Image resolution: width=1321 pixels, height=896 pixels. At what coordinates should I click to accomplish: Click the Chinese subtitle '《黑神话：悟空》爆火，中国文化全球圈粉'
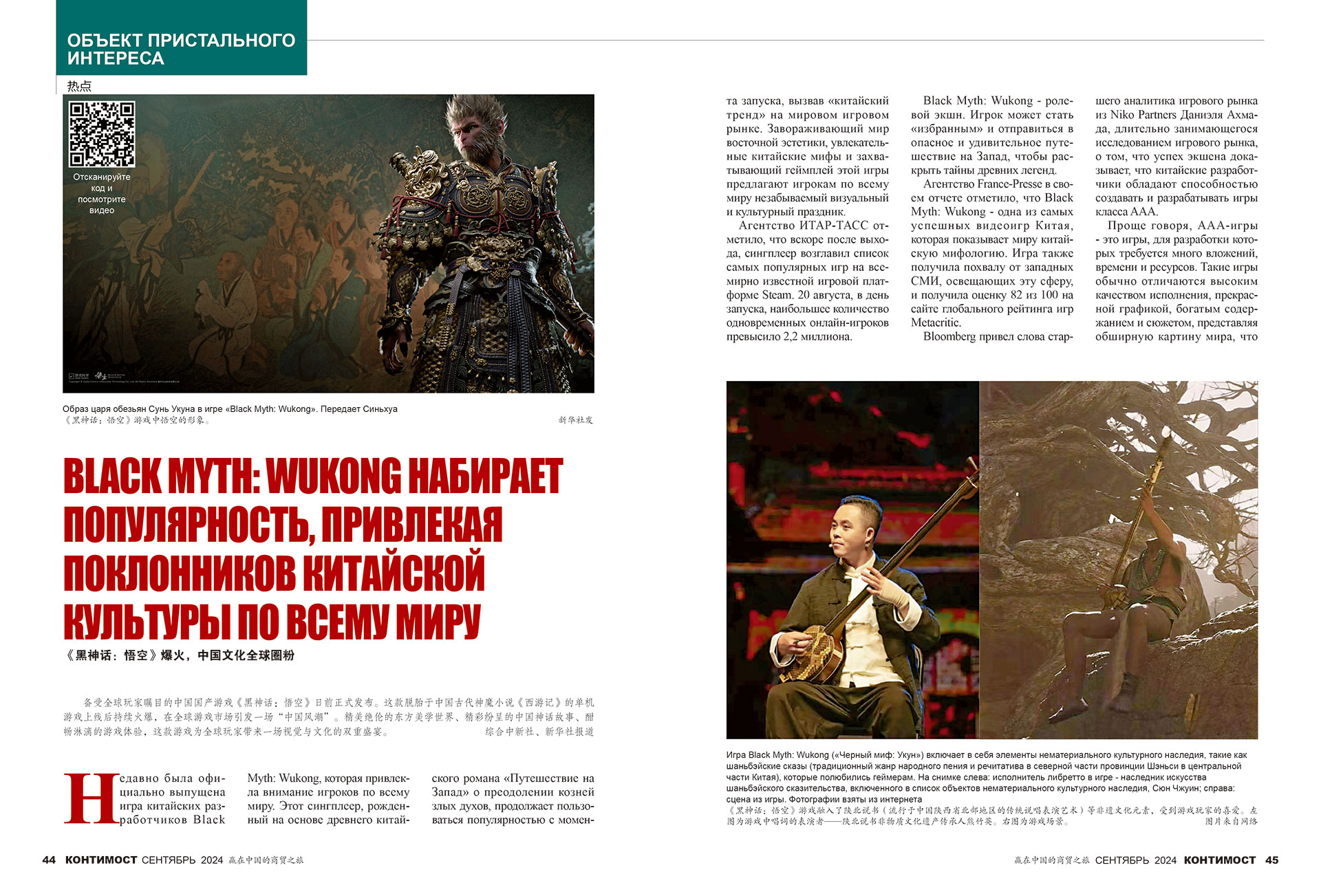(x=178, y=655)
